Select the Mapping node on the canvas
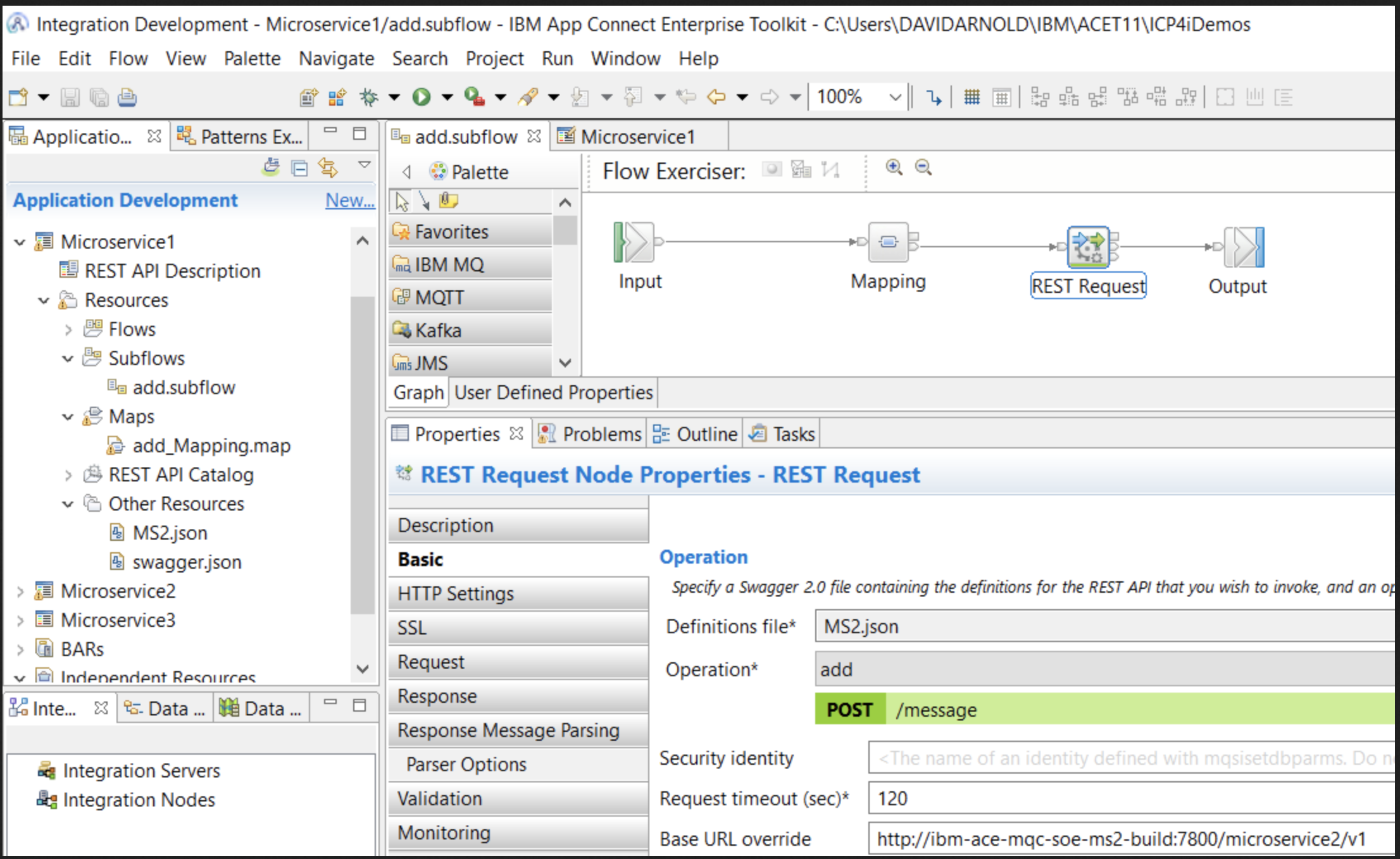This screenshot has height=859, width=1400. click(x=888, y=242)
